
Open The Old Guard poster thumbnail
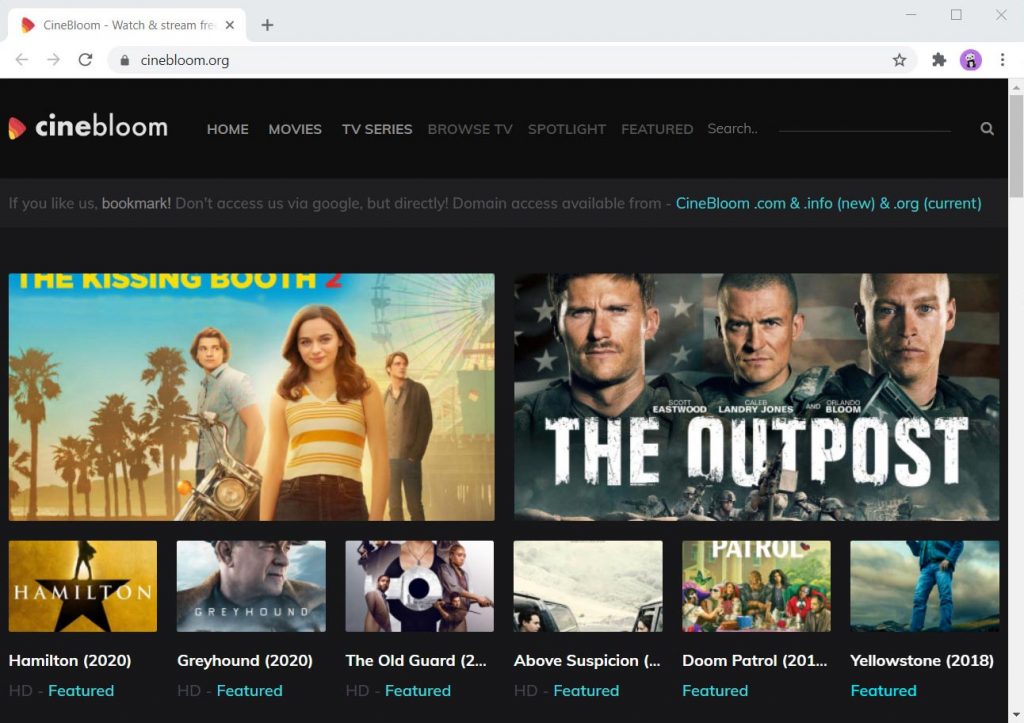coord(420,586)
